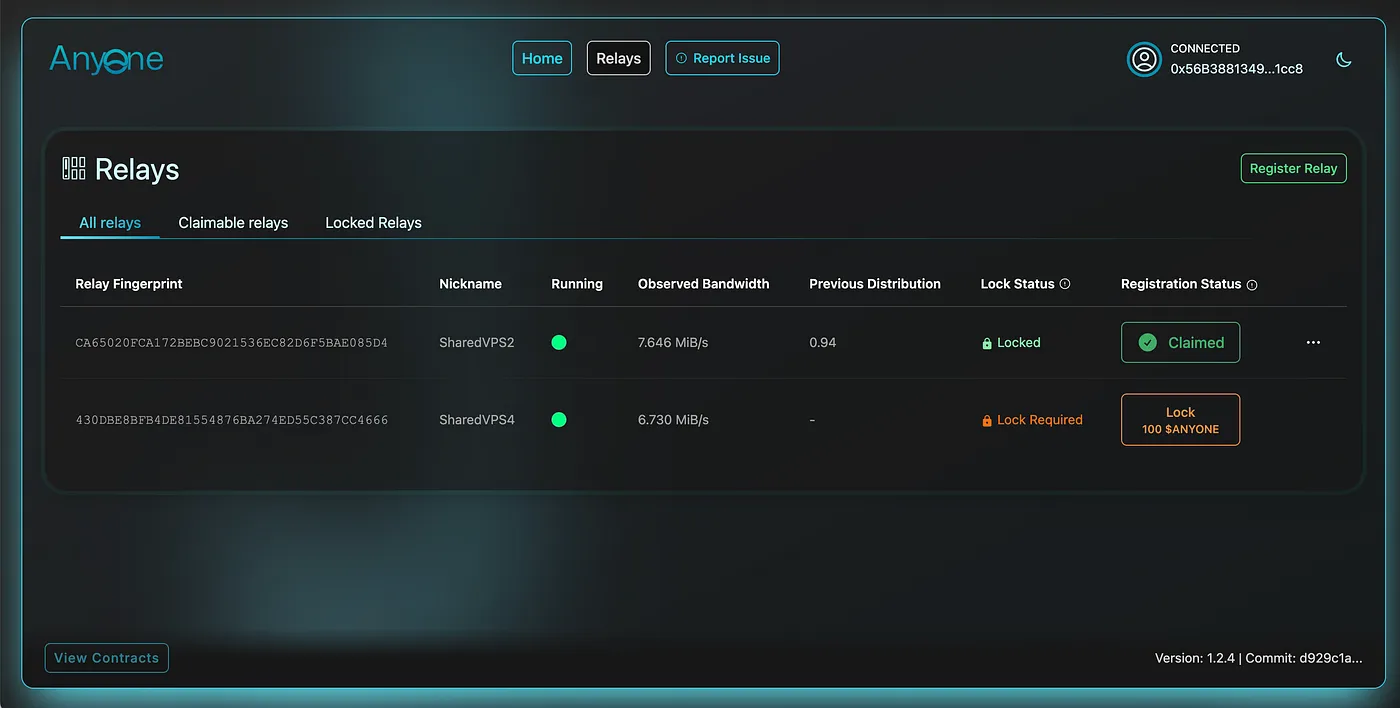Screen dimensions: 1400x708
Task: Click Lock Status info icon
Action: click(1065, 284)
